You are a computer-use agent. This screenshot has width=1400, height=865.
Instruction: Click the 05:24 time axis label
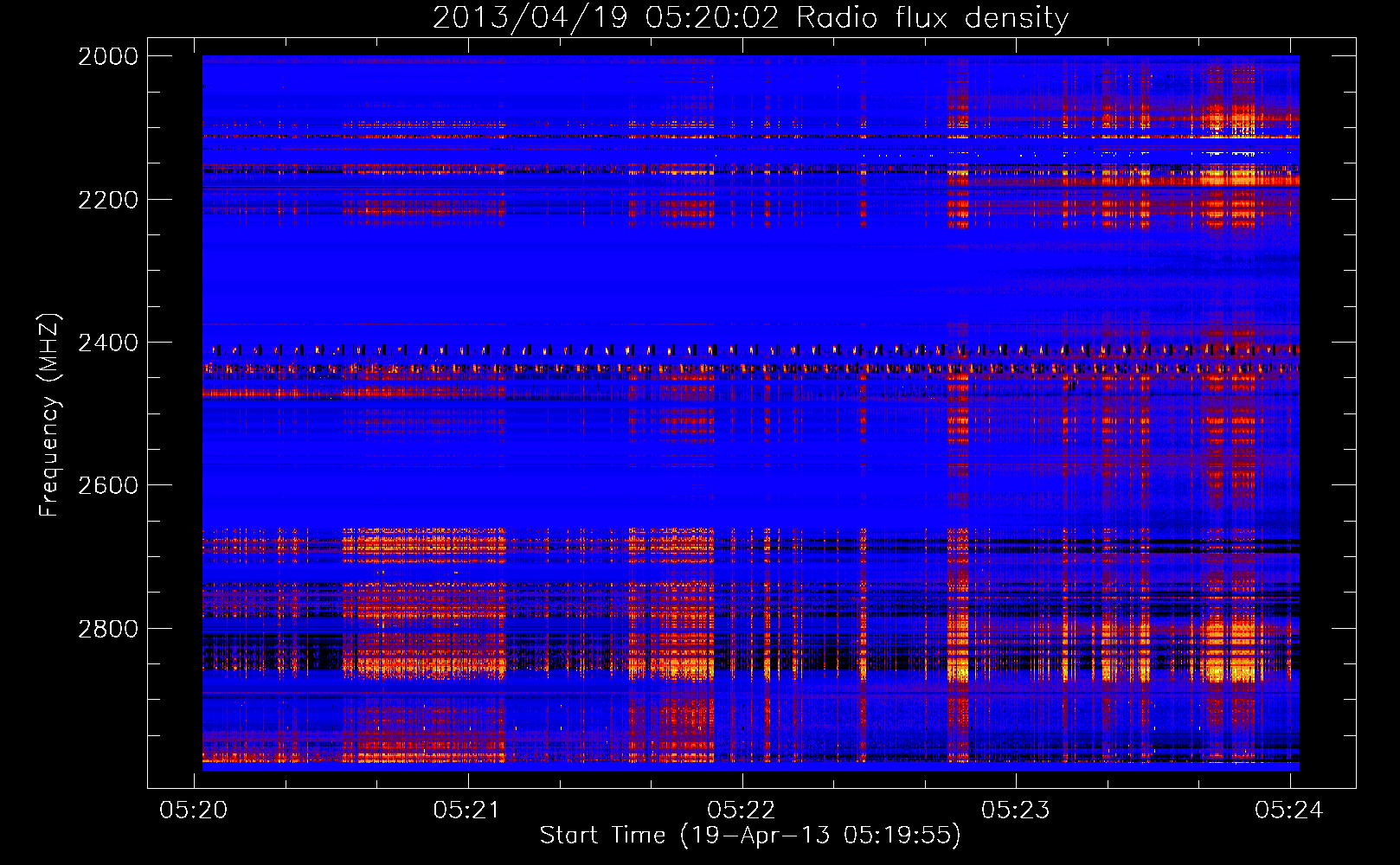click(1289, 810)
